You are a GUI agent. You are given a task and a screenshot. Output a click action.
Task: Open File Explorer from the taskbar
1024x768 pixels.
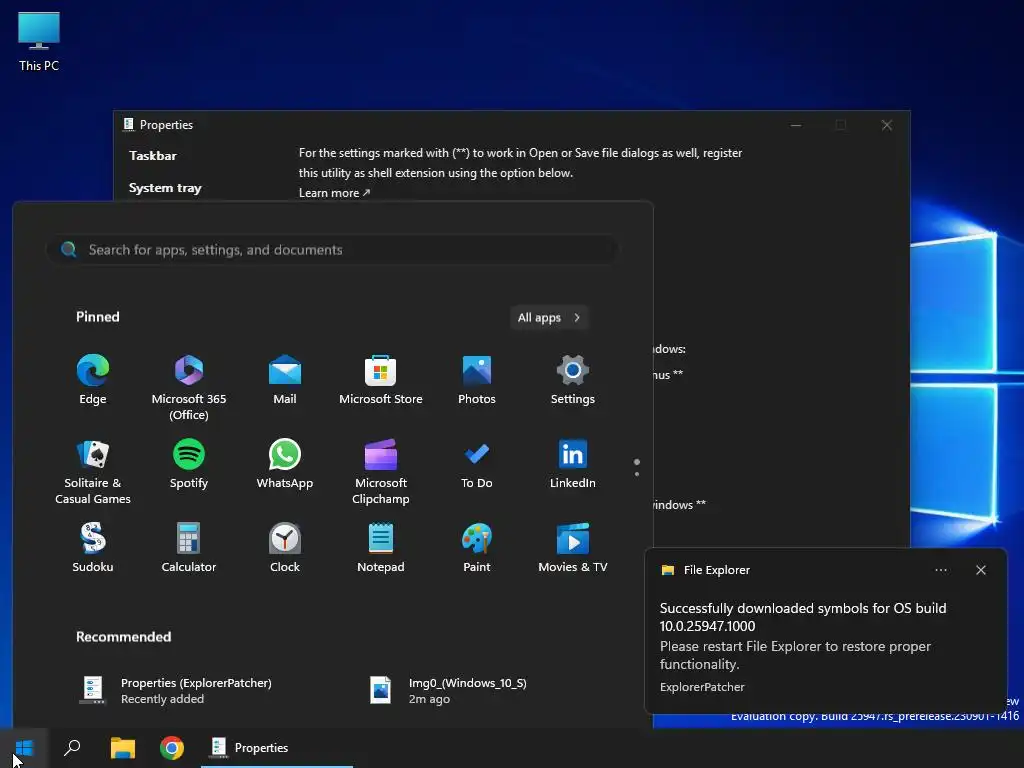(x=122, y=748)
